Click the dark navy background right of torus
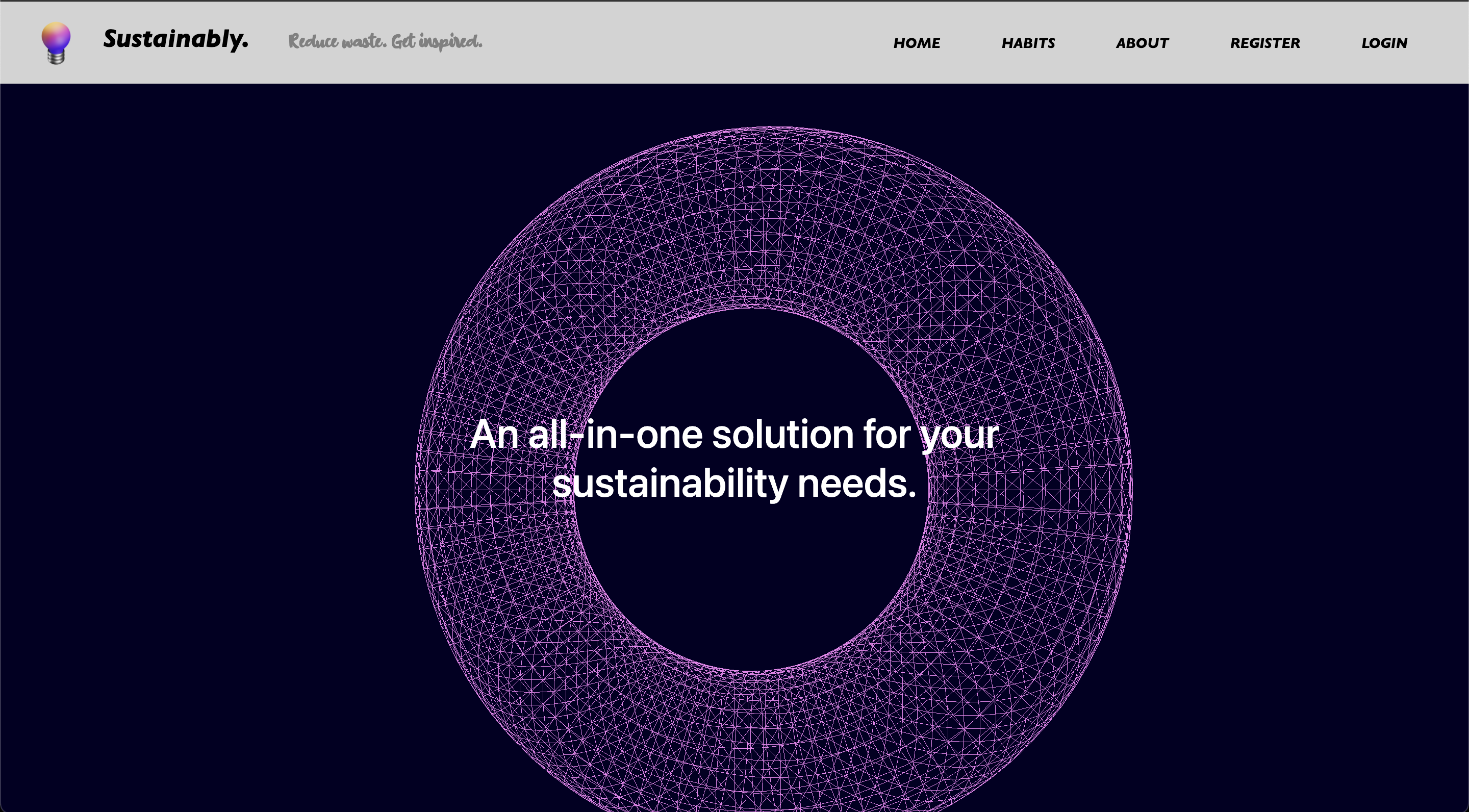 [x=1300, y=456]
